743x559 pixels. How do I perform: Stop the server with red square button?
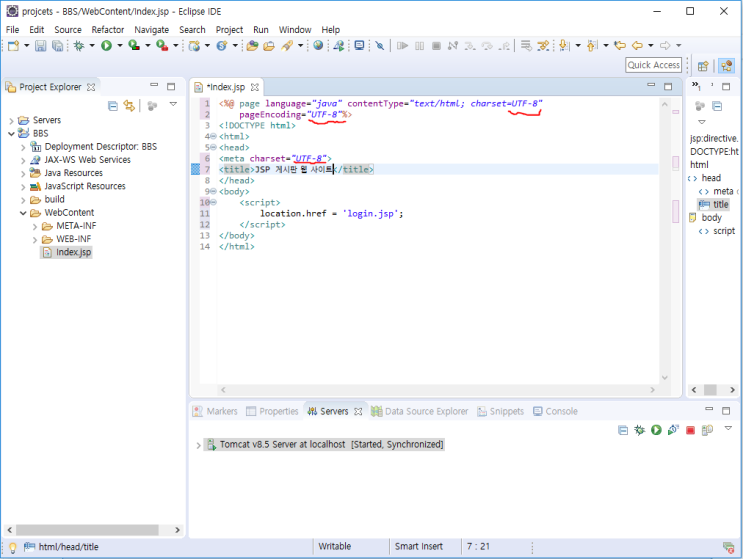pos(690,430)
